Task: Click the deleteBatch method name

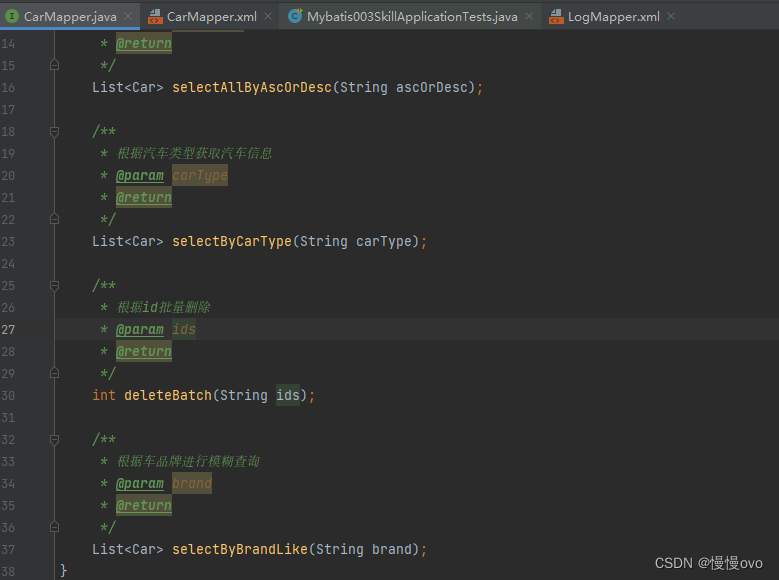Action: 168,396
